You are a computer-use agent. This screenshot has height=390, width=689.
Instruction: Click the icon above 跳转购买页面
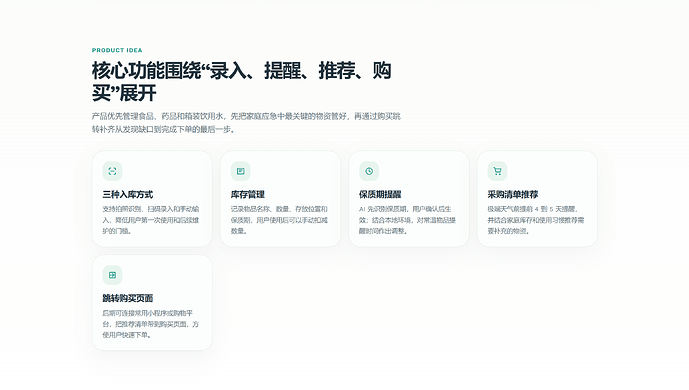tap(112, 275)
